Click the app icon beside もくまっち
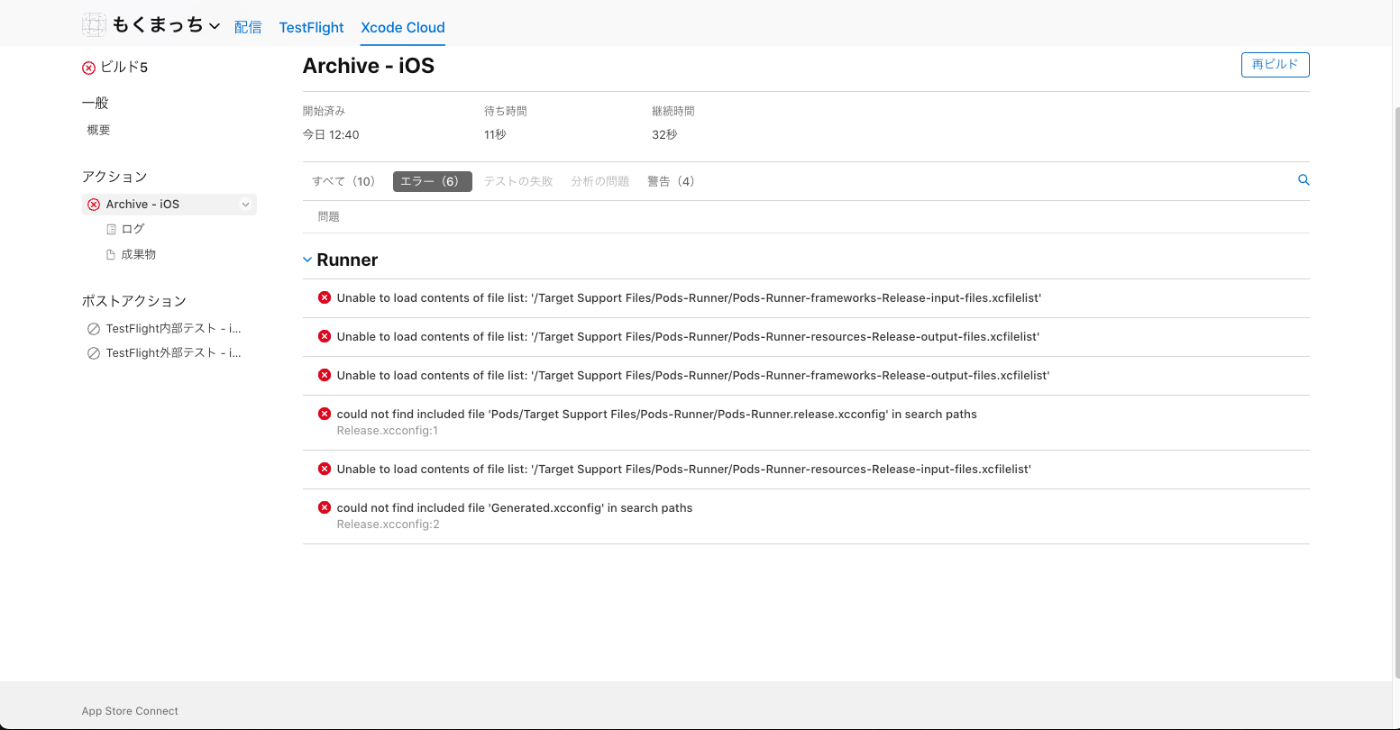 click(94, 25)
